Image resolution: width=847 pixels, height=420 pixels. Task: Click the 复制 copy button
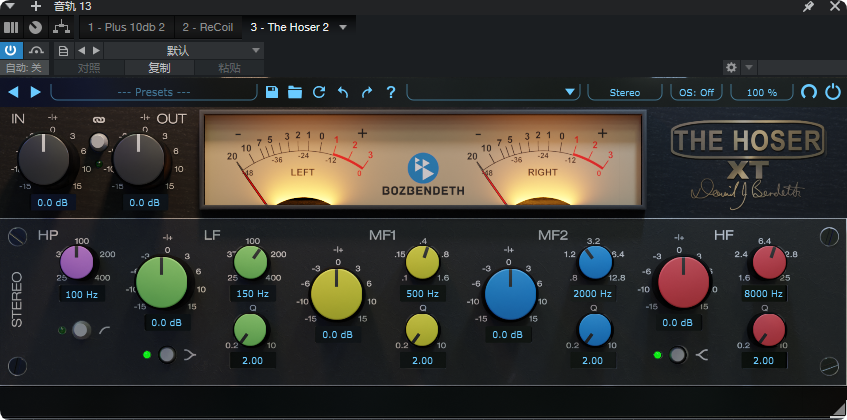(159, 68)
